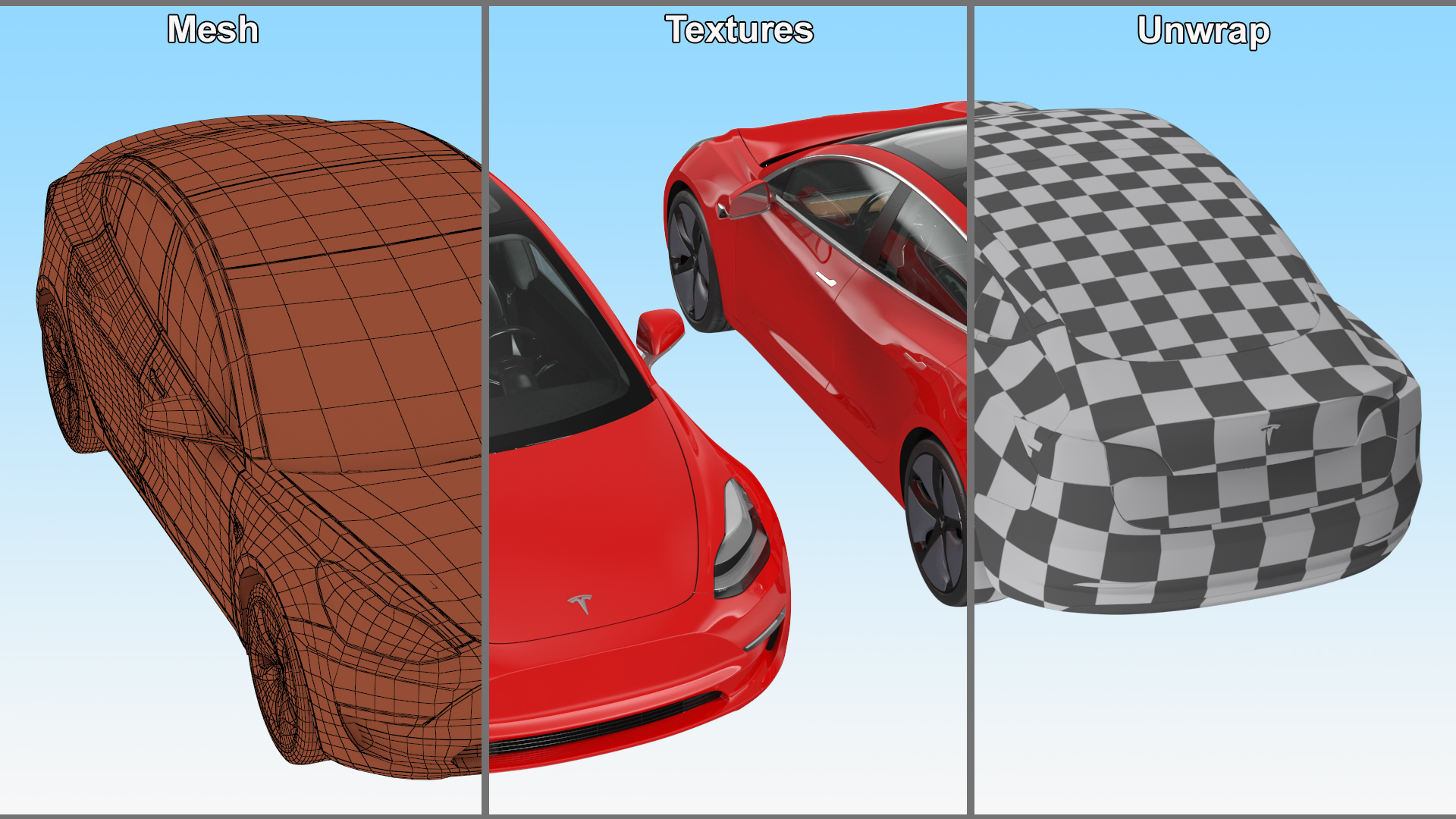The width and height of the screenshot is (1456, 819).
Task: Click the Tesla logo on the checkered trunk
Action: click(x=1270, y=435)
